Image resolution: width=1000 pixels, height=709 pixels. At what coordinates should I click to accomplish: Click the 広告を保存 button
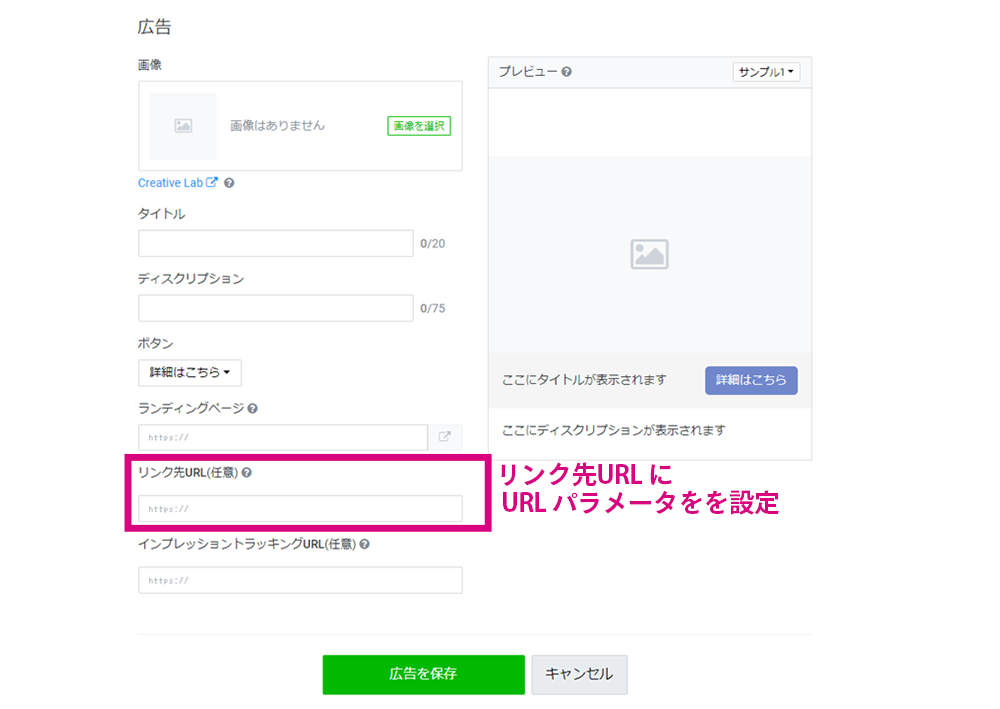coord(423,674)
